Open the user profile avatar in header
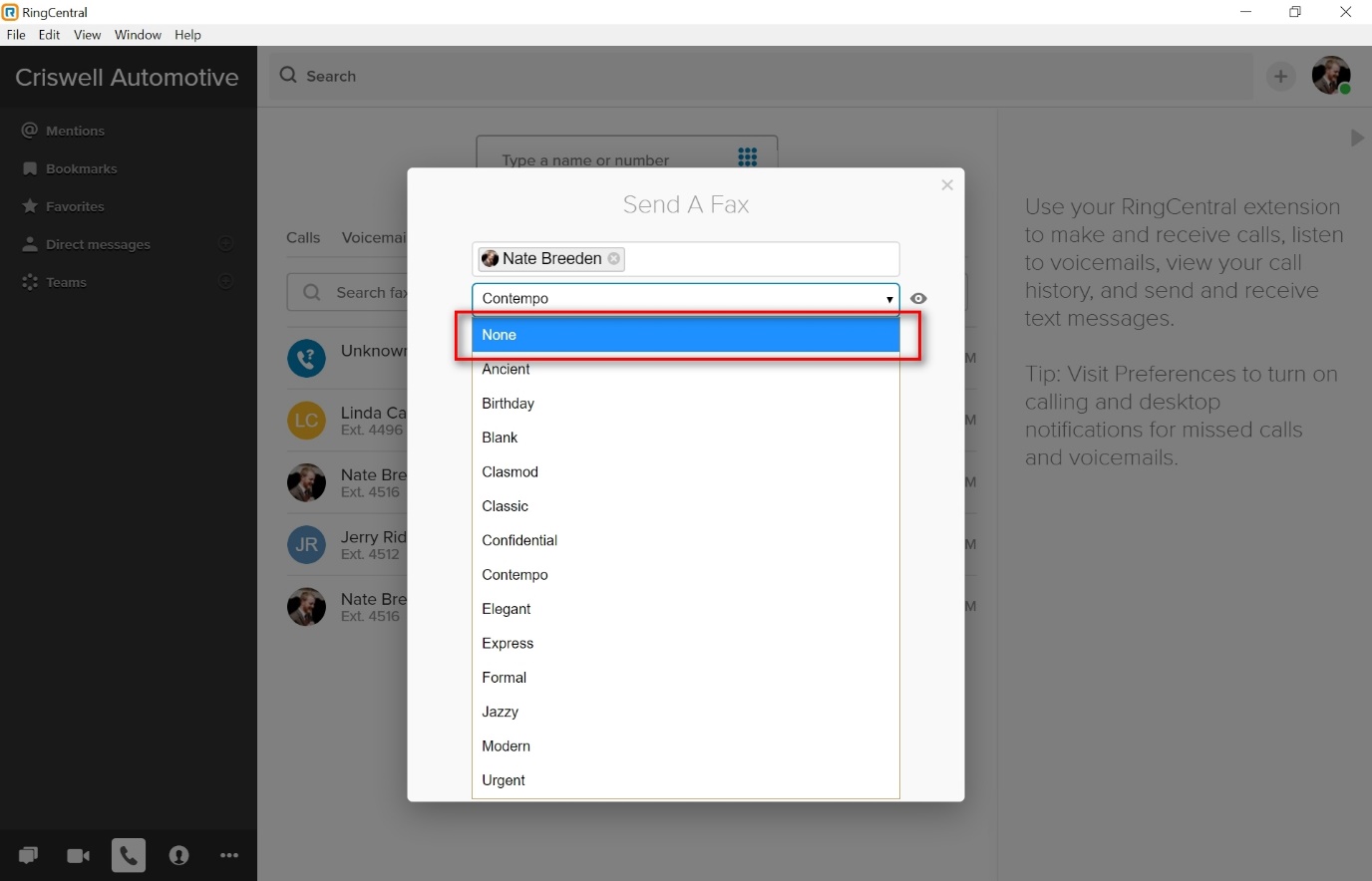The height and width of the screenshot is (881, 1372). tap(1331, 76)
